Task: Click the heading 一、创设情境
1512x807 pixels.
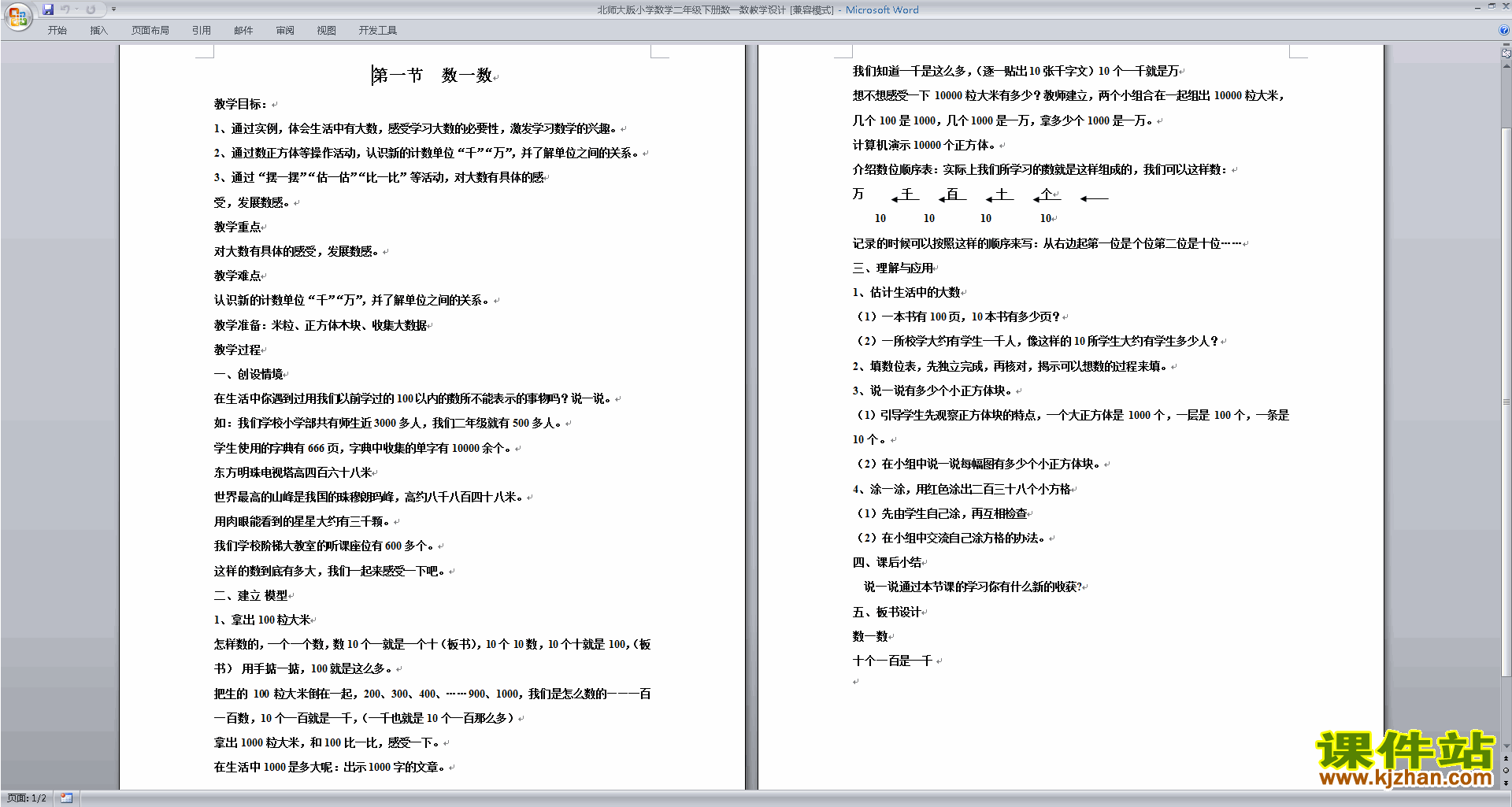Action: tap(248, 374)
